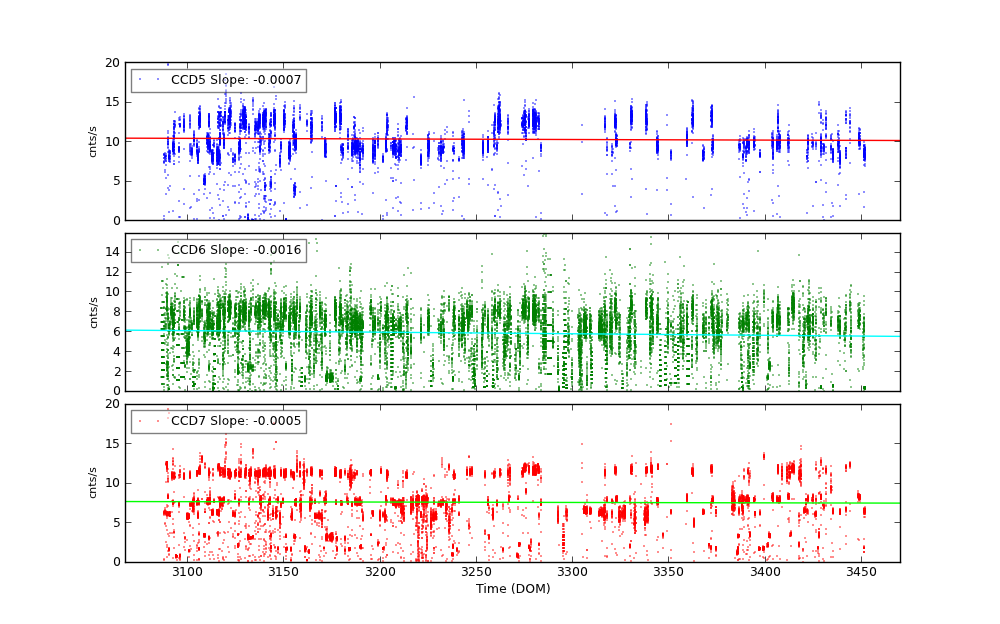
Task: Click the 15 y-axis tick in CCD7 plot
Action: click(112, 444)
